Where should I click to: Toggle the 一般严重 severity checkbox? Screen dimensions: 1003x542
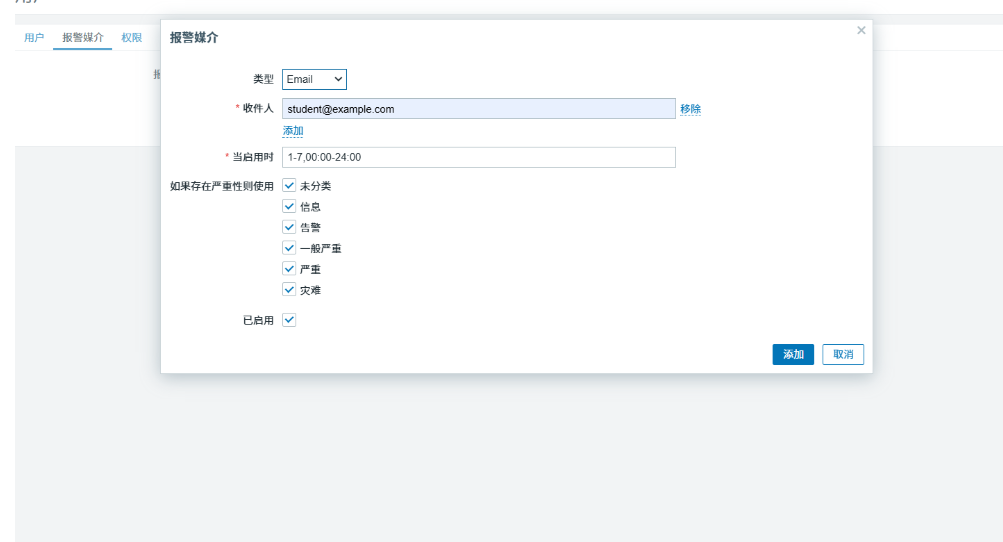pos(289,248)
